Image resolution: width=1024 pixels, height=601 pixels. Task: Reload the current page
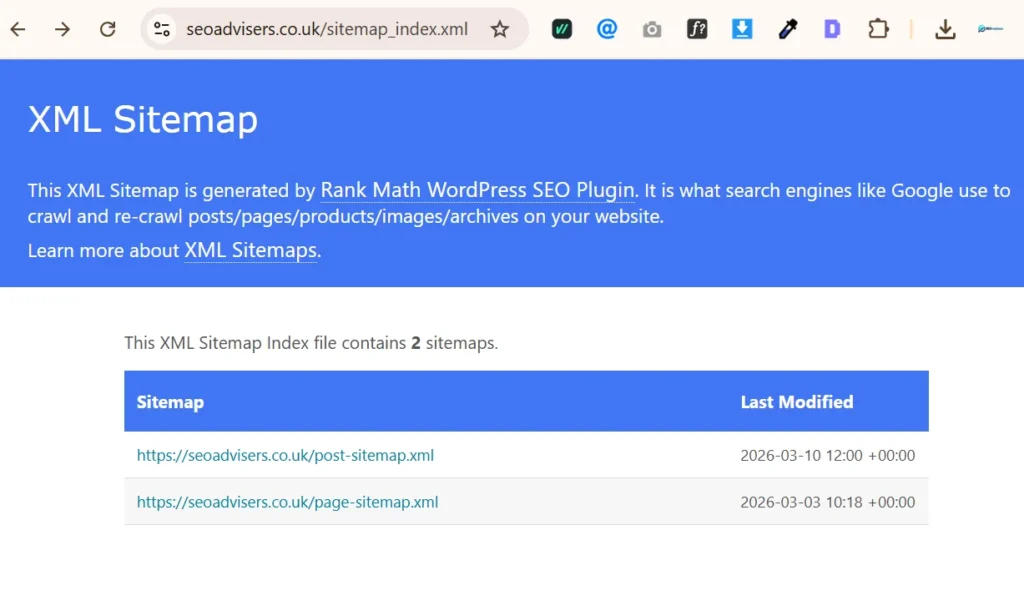(108, 29)
